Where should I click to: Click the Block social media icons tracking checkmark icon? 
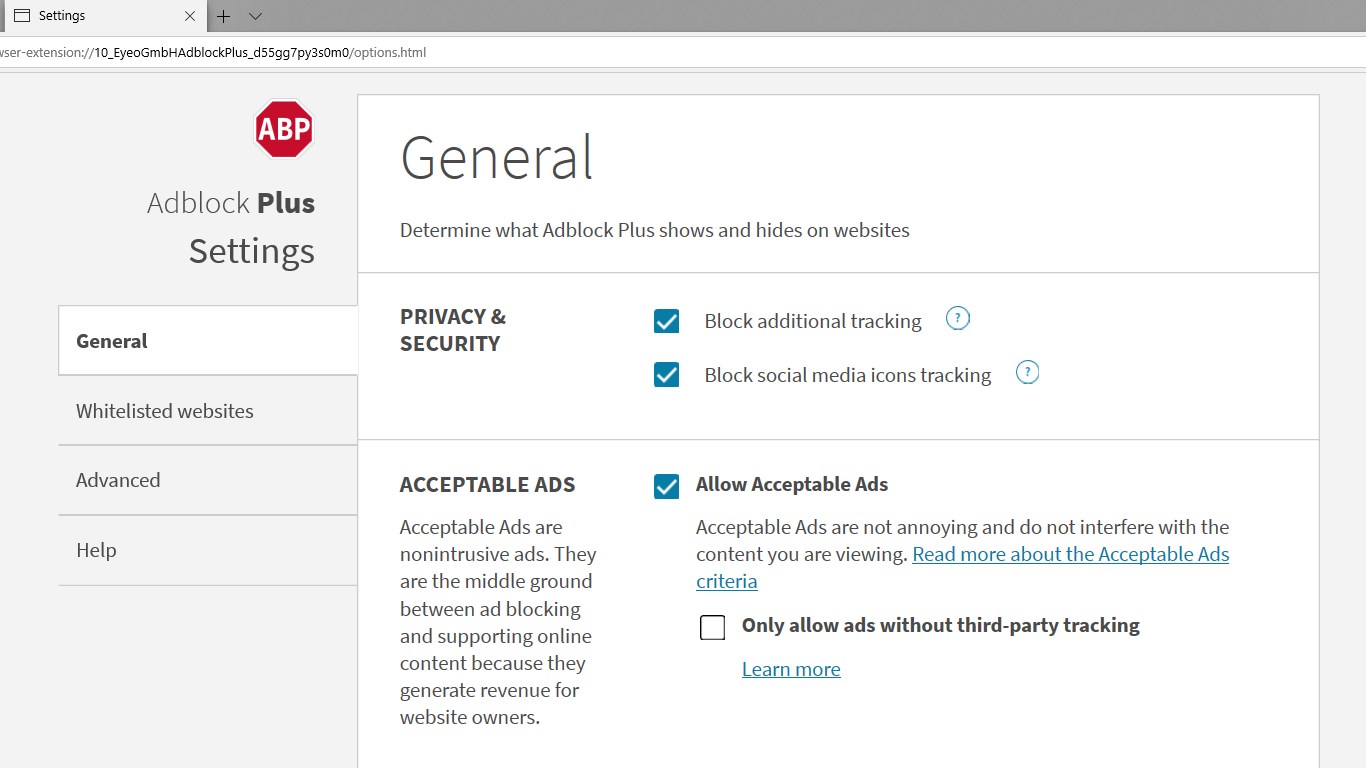(666, 374)
